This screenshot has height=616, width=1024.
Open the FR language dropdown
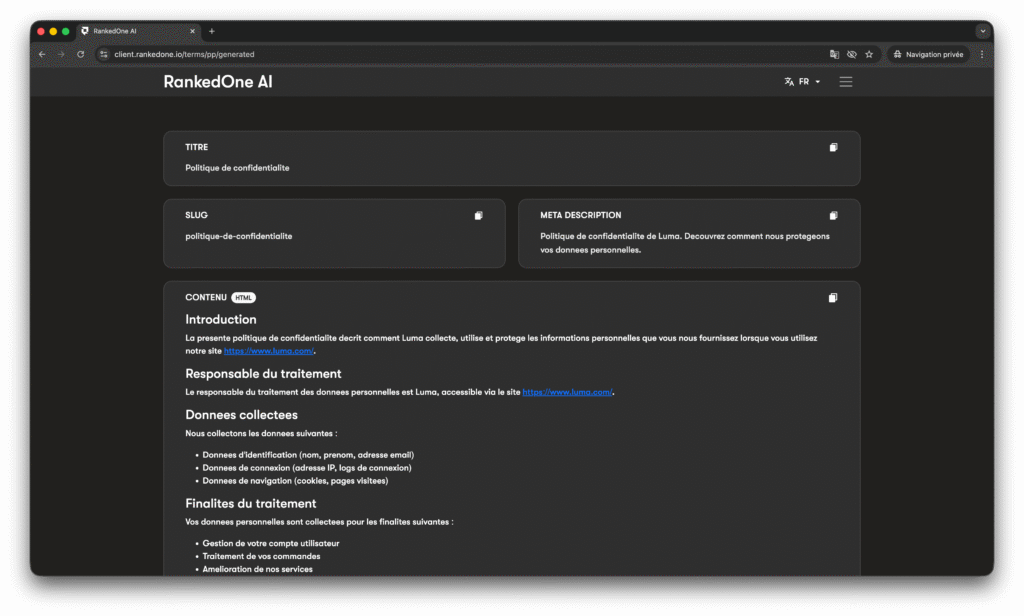(803, 82)
